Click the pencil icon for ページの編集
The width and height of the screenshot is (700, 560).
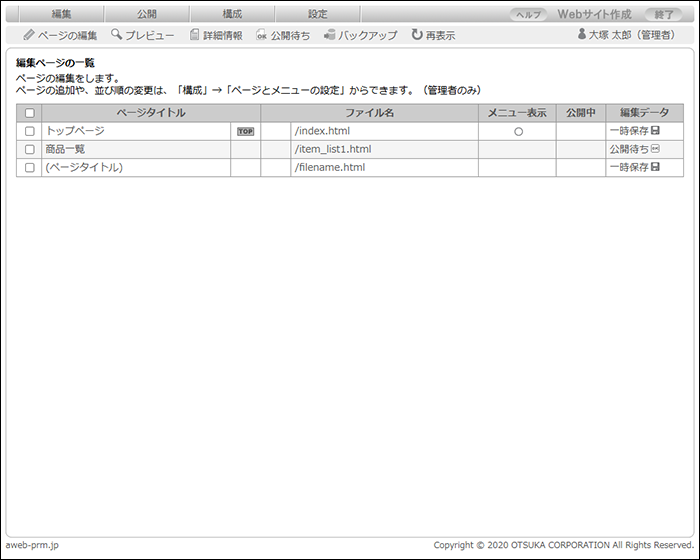tap(29, 35)
